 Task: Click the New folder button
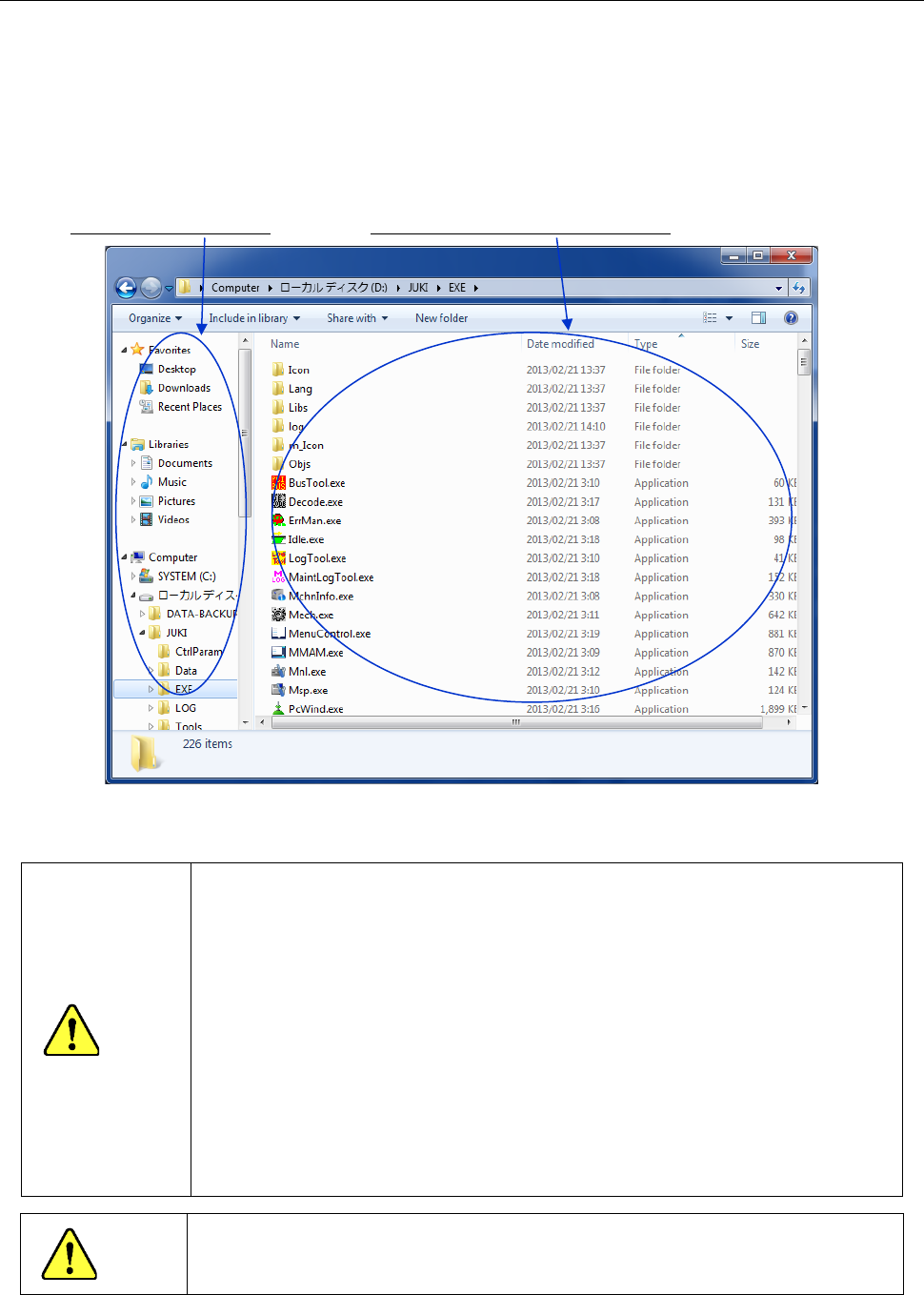point(441,318)
